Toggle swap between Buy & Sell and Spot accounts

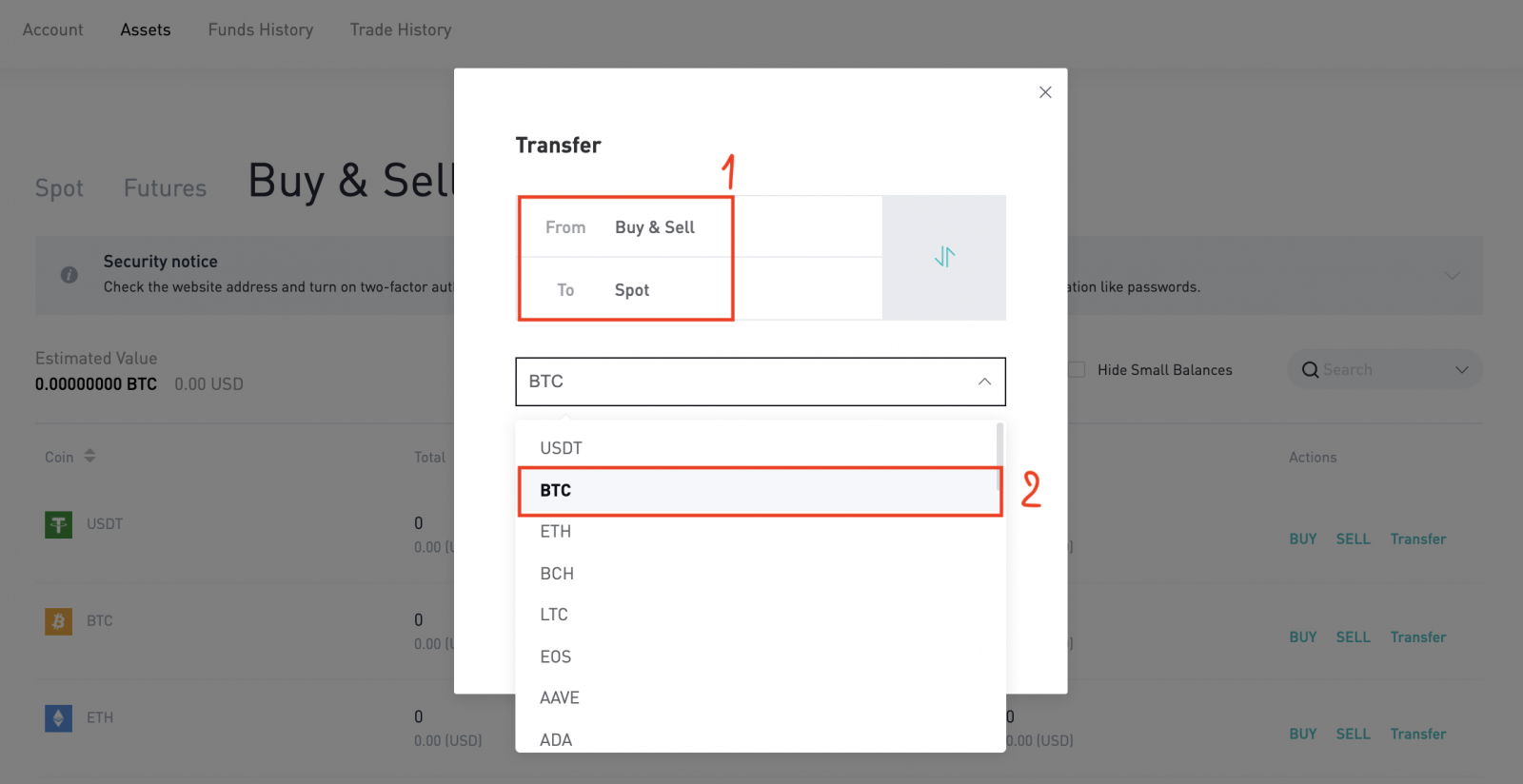[x=943, y=257]
